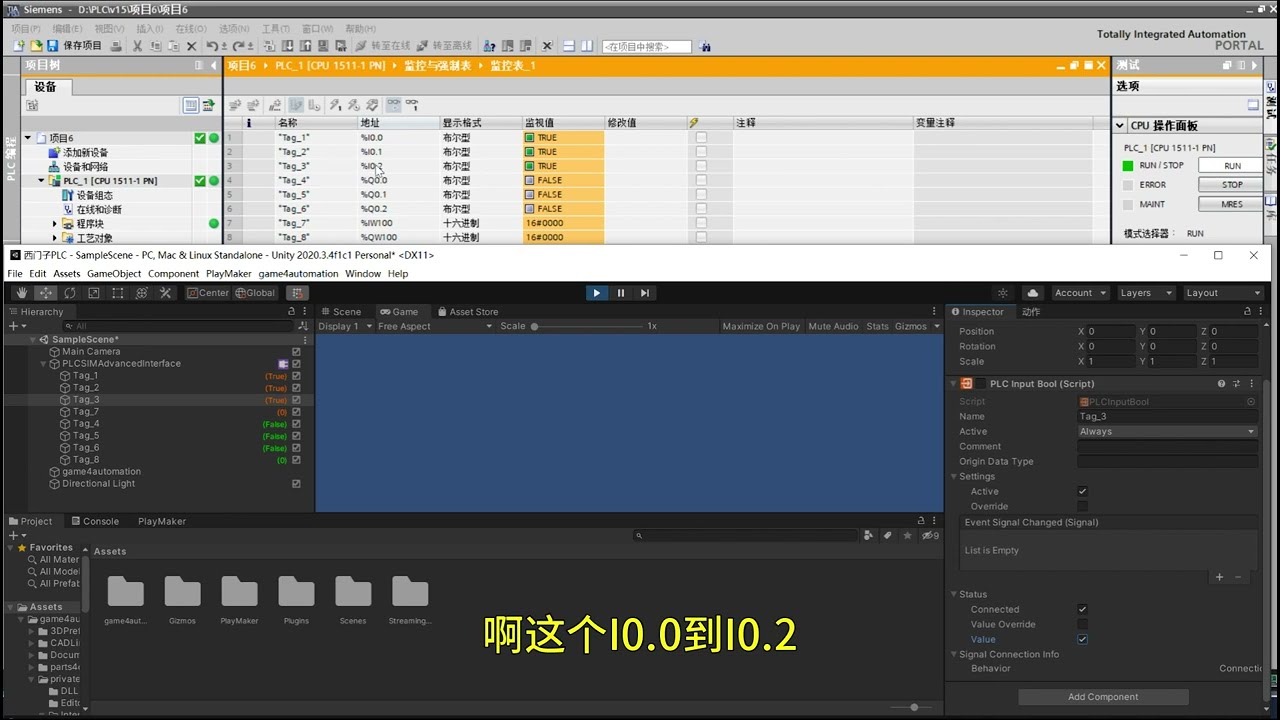Screen dimensions: 1280x720
Task: Select the Rotate tool in Unity toolbar
Action: pos(70,293)
